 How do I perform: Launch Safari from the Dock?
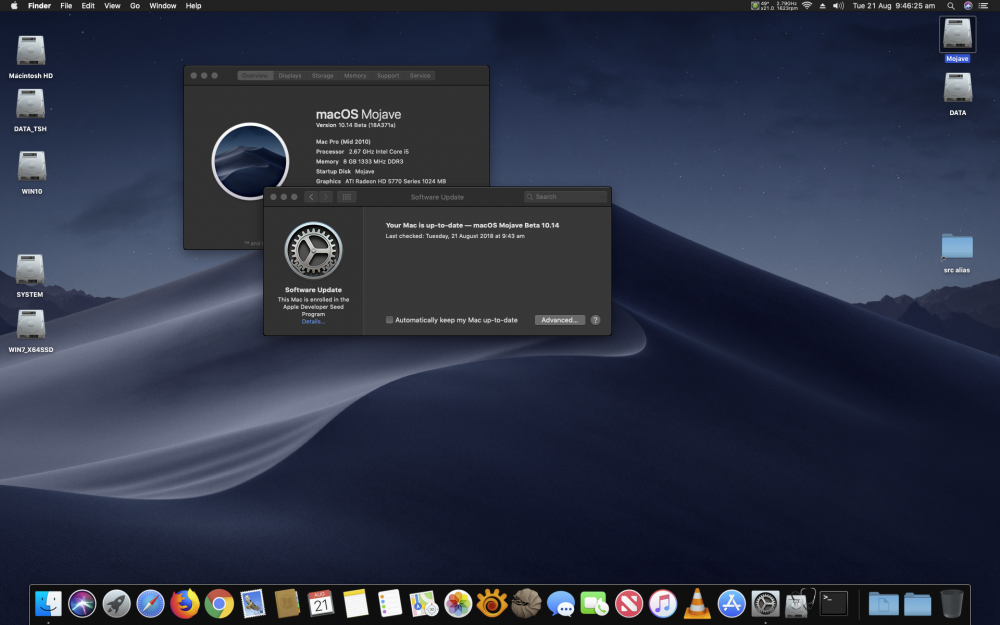click(x=151, y=603)
